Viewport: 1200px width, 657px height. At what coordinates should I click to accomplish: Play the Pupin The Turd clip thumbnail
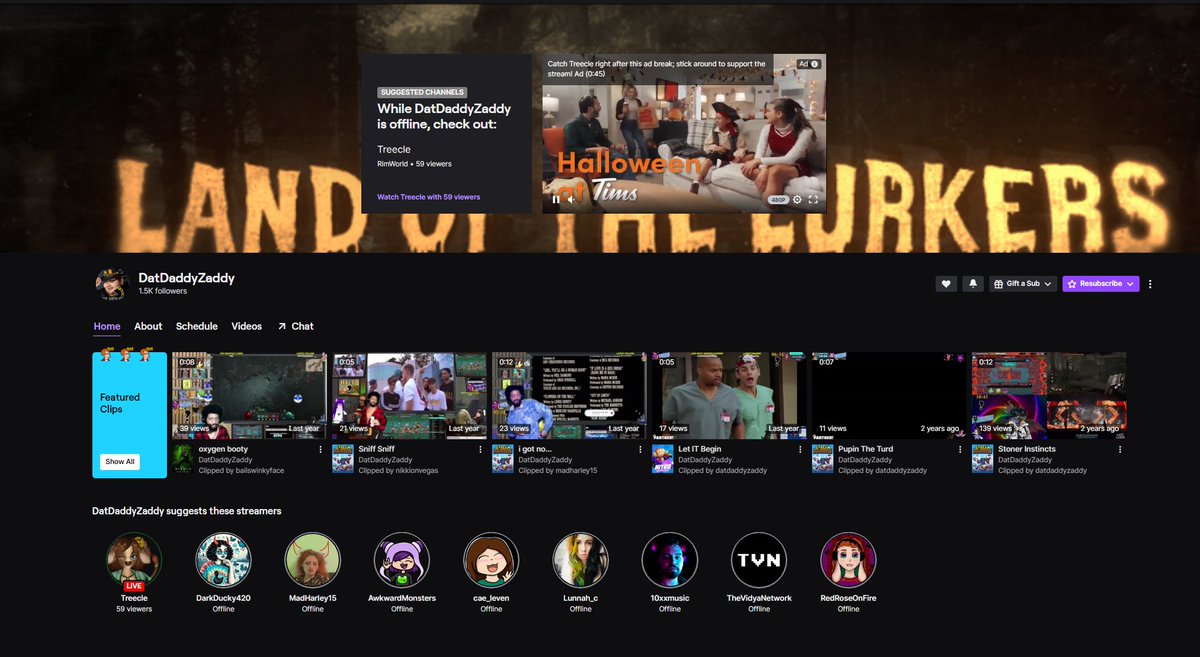point(889,396)
